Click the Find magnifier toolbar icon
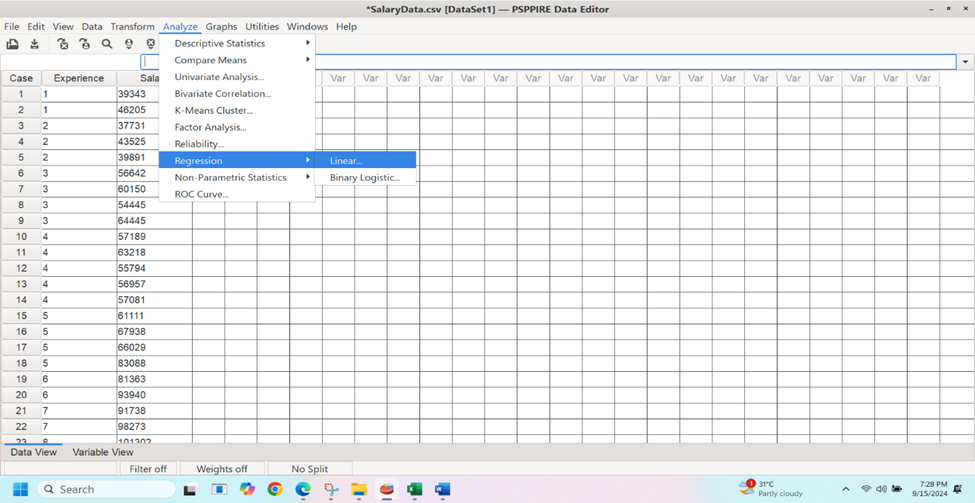 click(x=107, y=44)
